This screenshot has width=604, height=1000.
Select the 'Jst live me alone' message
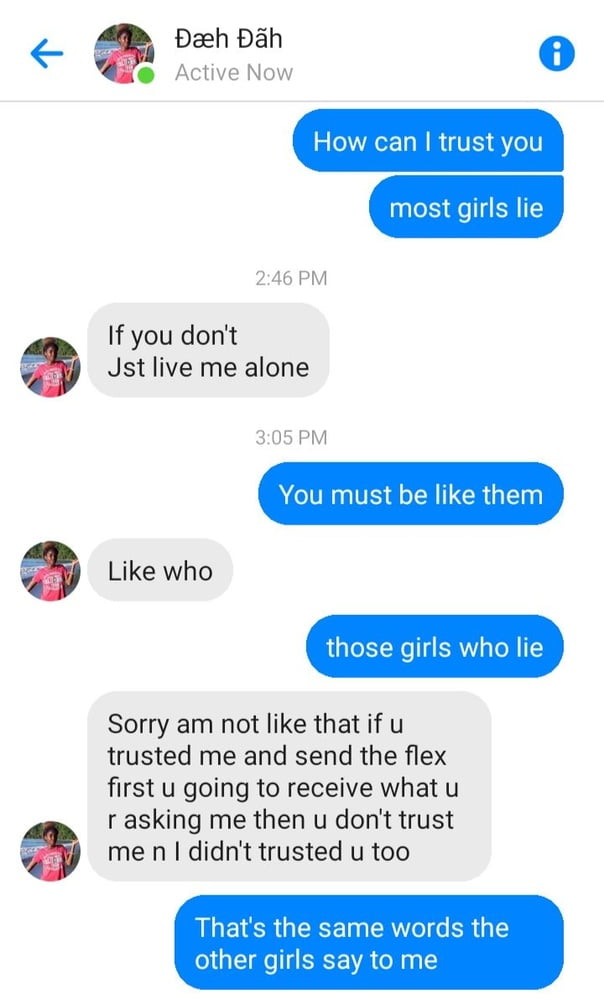coord(208,350)
